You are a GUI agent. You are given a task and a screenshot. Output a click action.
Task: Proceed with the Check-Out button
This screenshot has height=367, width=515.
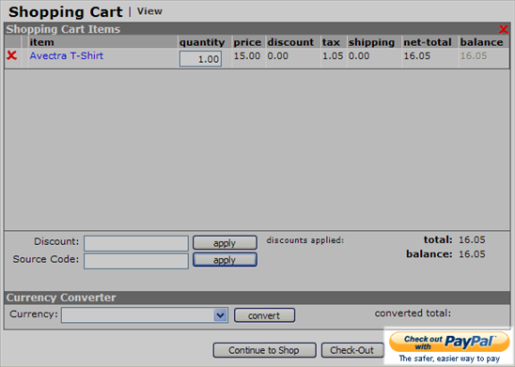pos(352,350)
